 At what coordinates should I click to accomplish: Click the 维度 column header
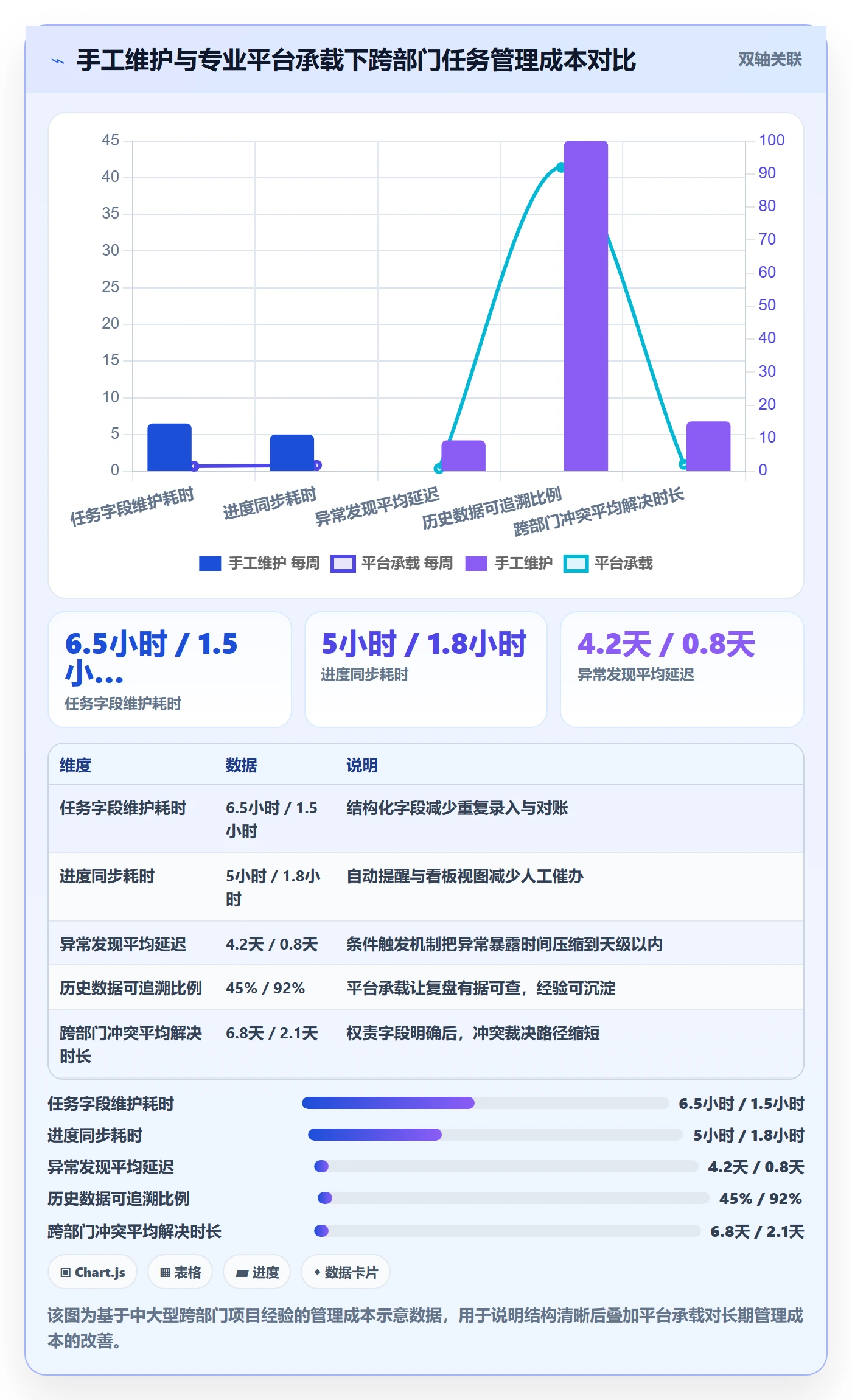coord(75,765)
